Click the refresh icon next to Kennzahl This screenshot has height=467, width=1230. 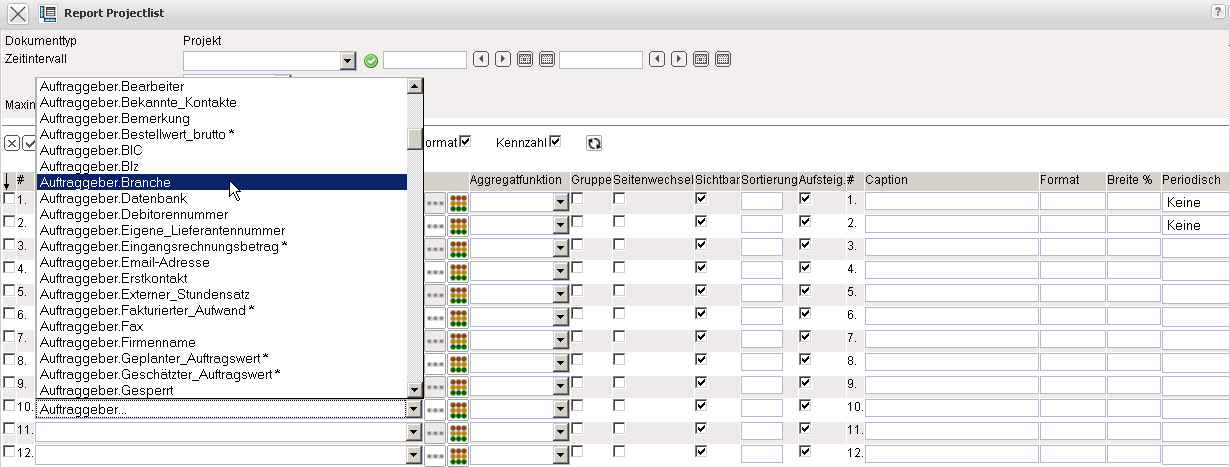[594, 143]
